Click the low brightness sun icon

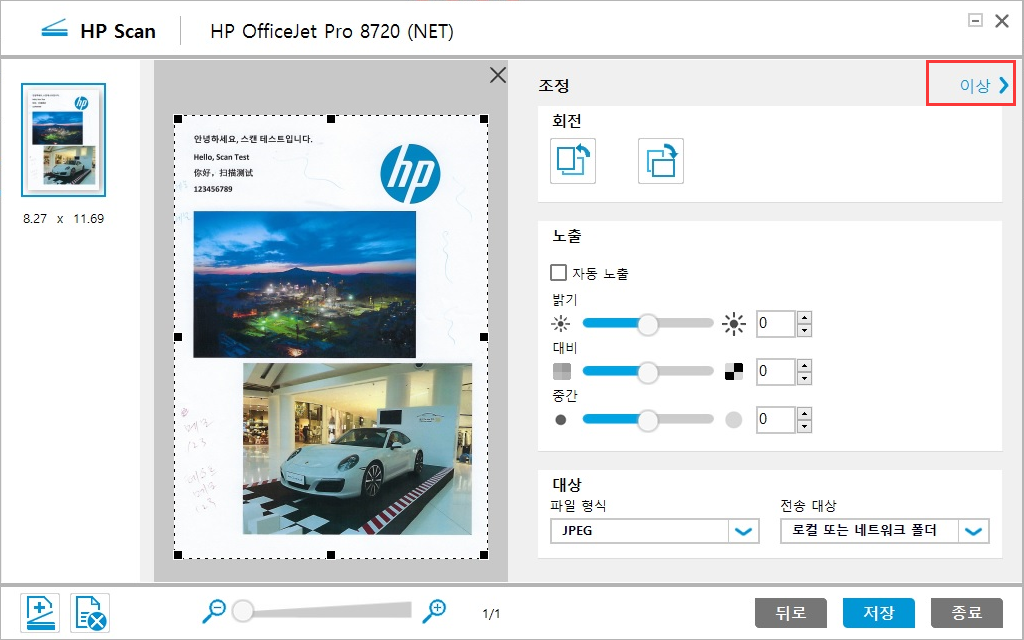[560, 323]
